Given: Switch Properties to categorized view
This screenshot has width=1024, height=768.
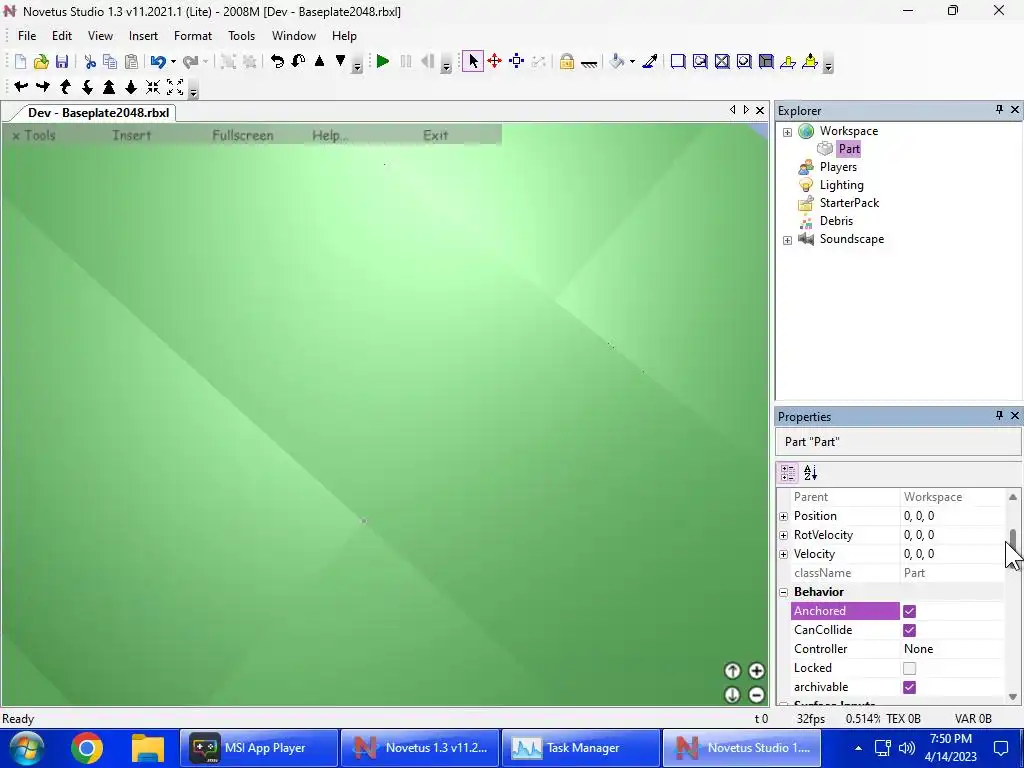Looking at the screenshot, I should [x=788, y=473].
